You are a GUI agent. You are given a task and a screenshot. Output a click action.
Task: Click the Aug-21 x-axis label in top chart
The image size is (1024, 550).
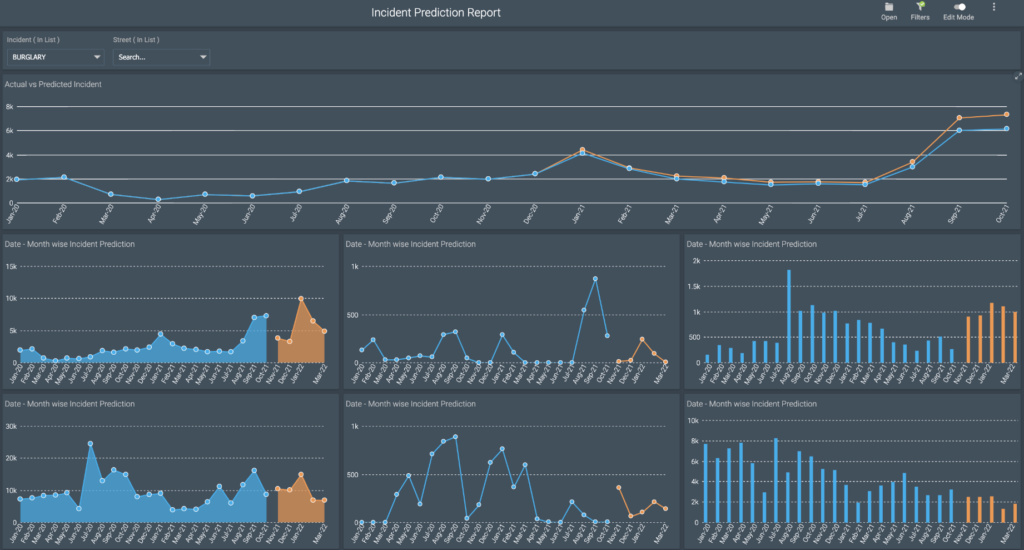point(908,214)
